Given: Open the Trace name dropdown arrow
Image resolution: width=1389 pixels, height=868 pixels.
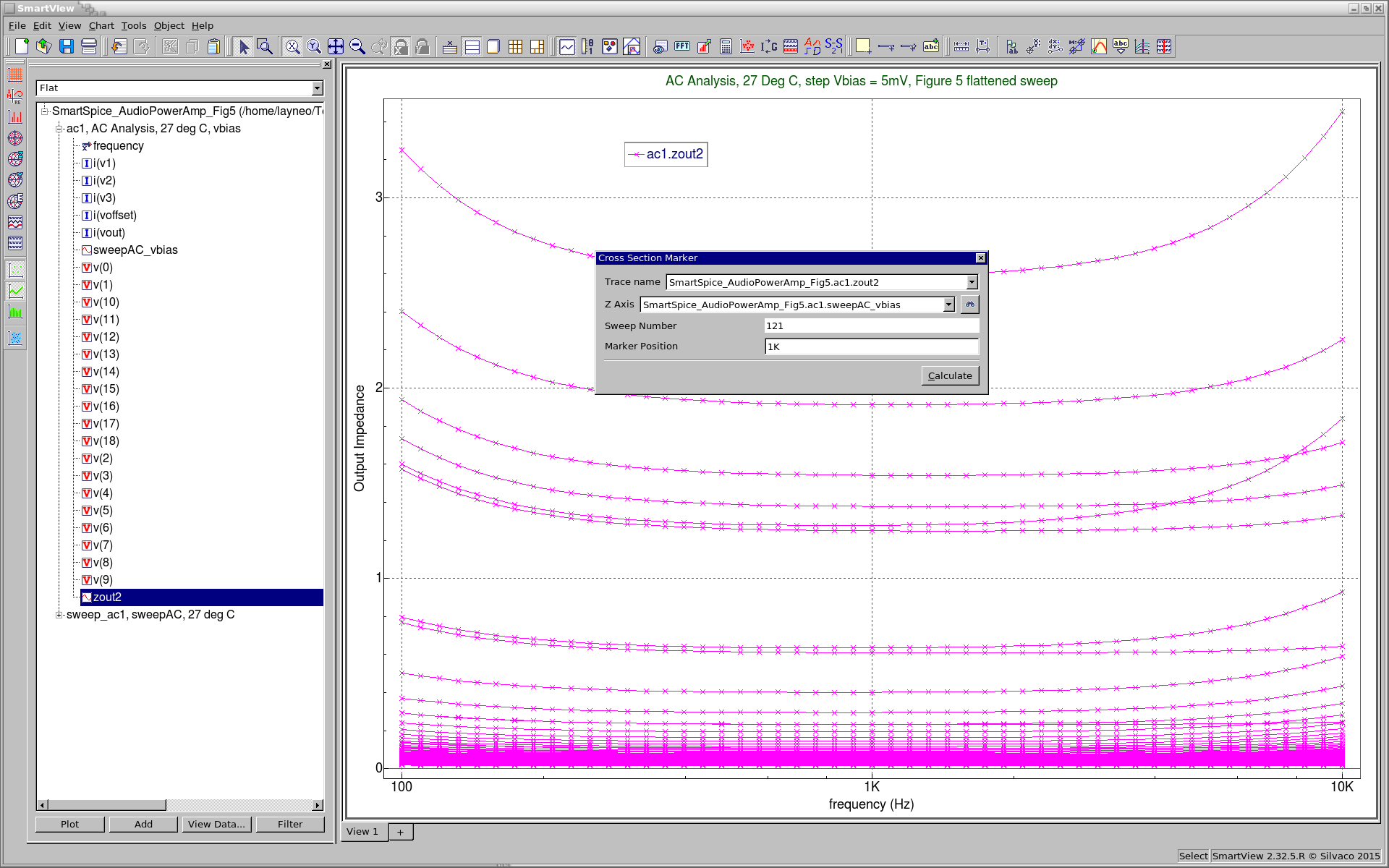Looking at the screenshot, I should click(972, 282).
